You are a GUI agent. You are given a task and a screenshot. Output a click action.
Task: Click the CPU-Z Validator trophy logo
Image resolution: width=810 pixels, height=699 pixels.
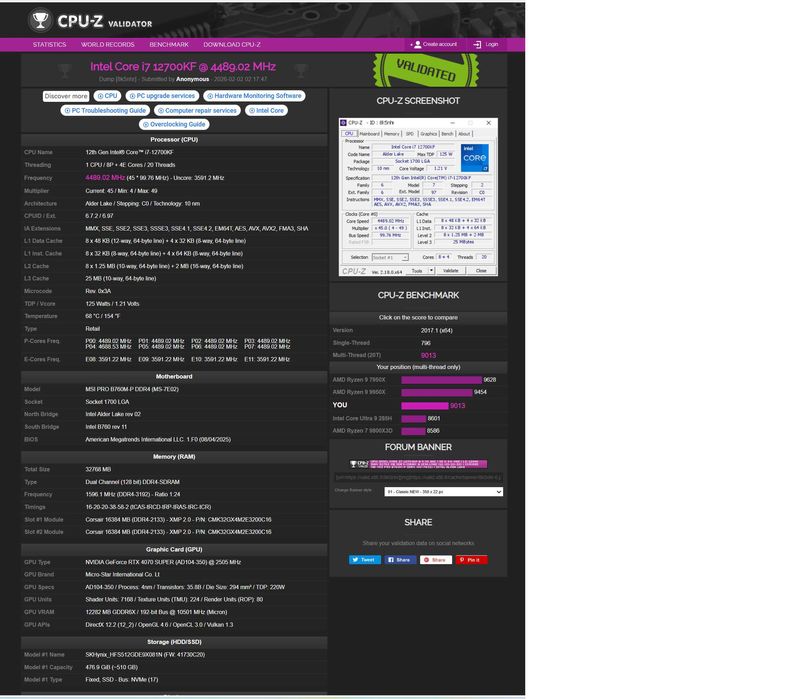(x=40, y=20)
